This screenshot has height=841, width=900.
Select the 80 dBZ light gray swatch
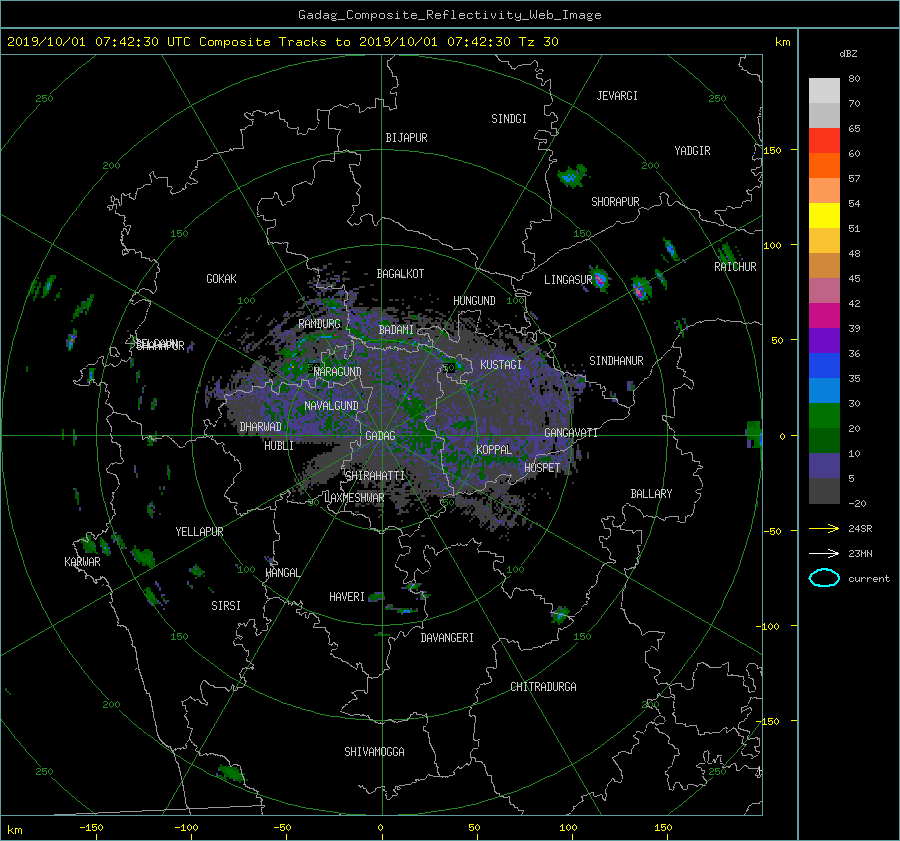824,90
